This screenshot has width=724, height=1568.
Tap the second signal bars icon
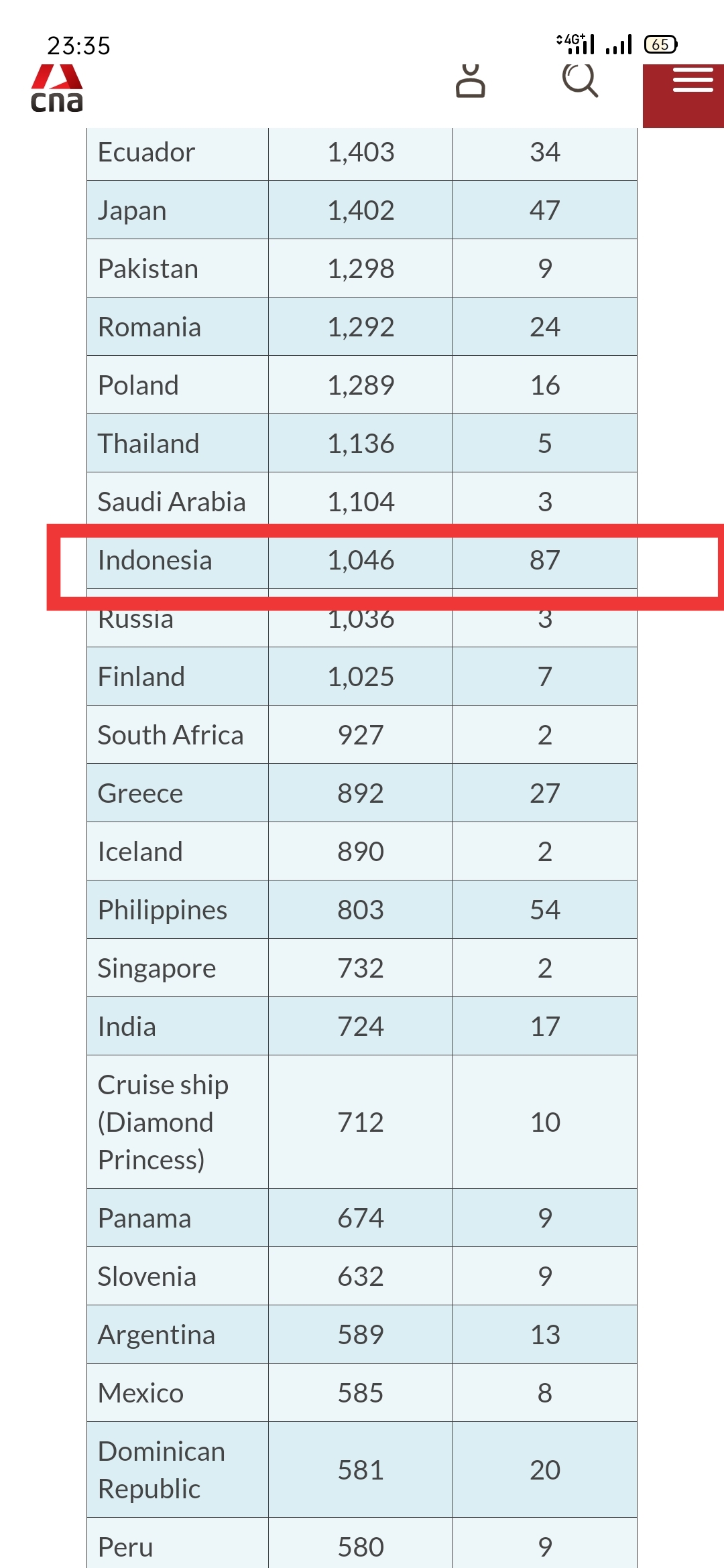pos(619,44)
